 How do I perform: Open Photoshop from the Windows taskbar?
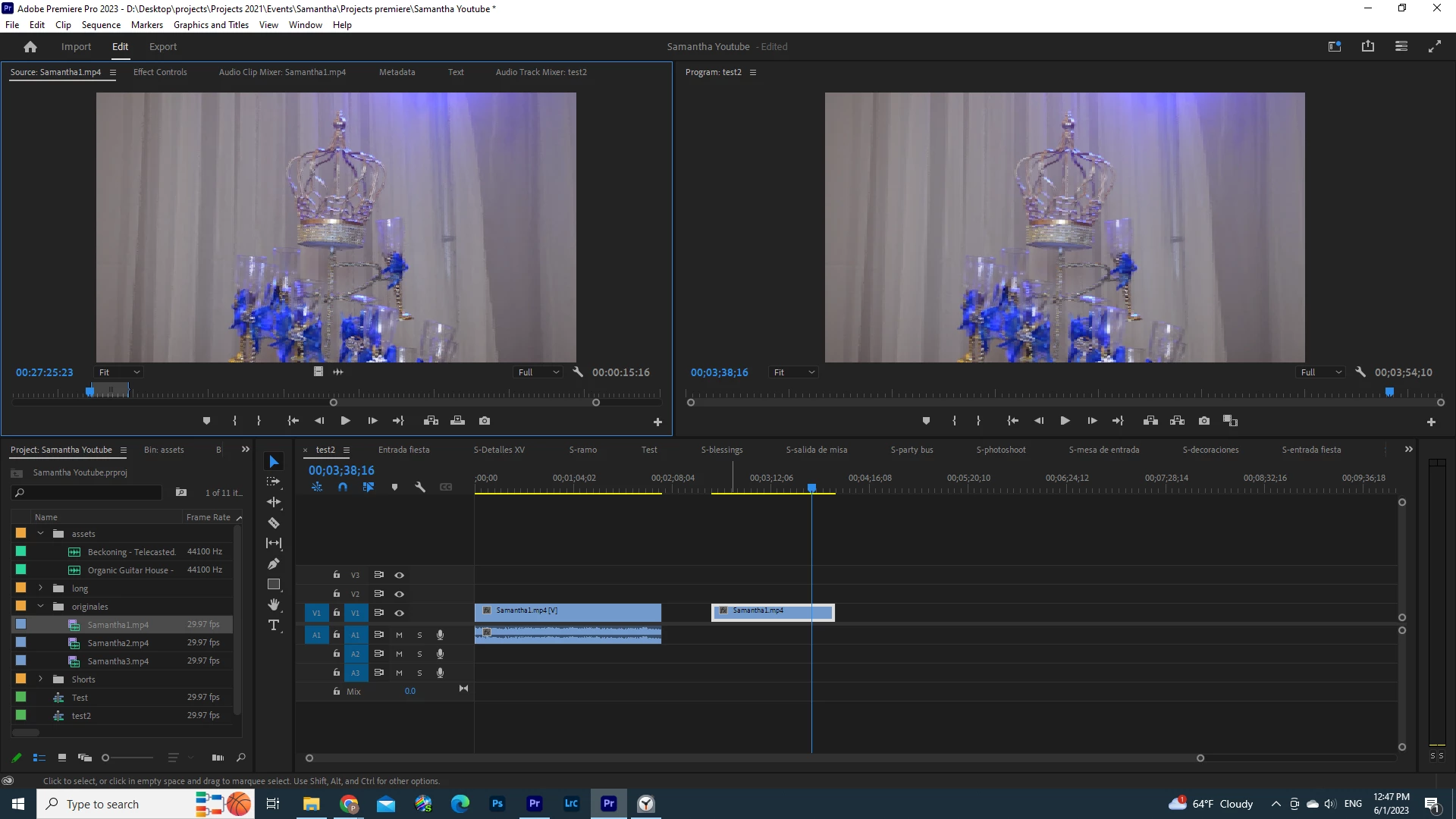(497, 804)
